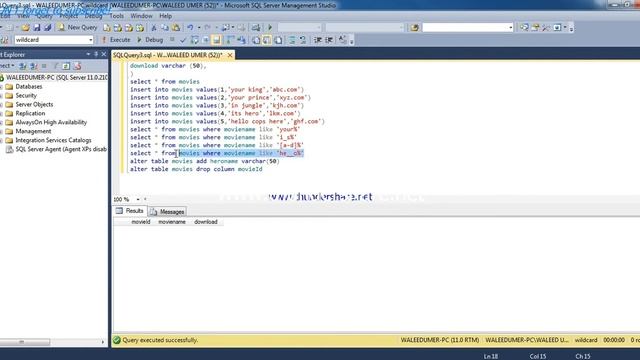Screen dimensions: 640x360
Task: Click the Analysis Services MDX Query icon
Action: click(x=118, y=27)
